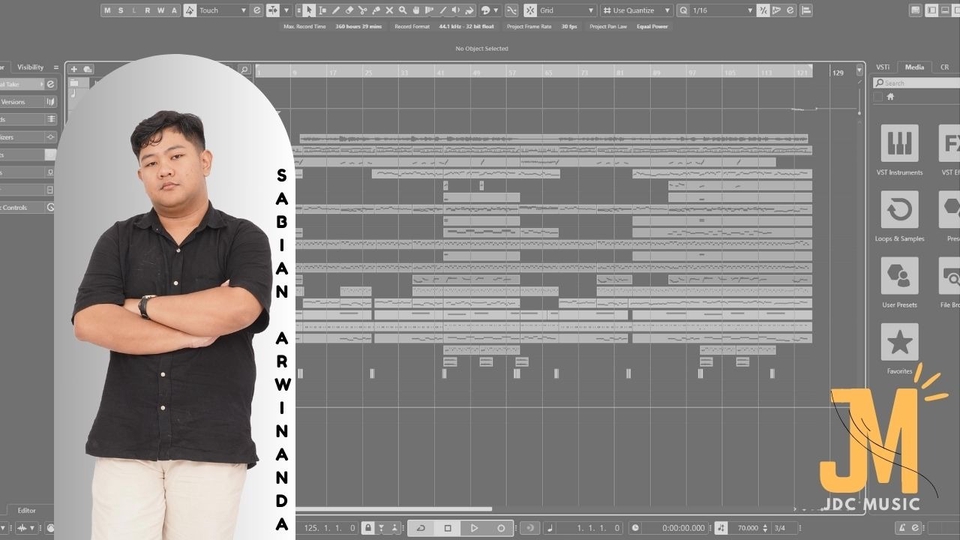Open Use Track Preset button
The image size is (960, 540).
(88, 69)
